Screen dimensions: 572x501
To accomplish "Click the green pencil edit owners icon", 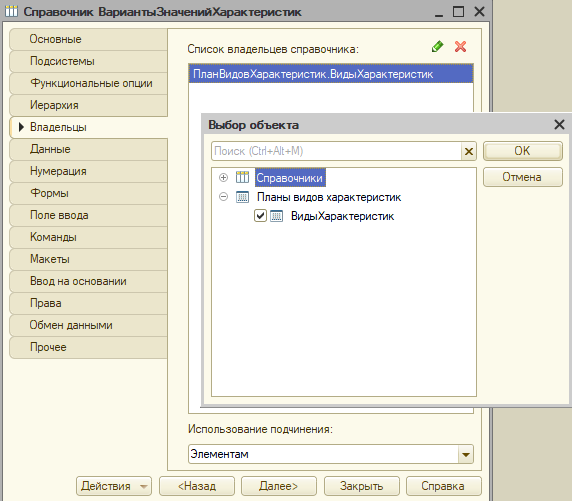I will click(437, 47).
